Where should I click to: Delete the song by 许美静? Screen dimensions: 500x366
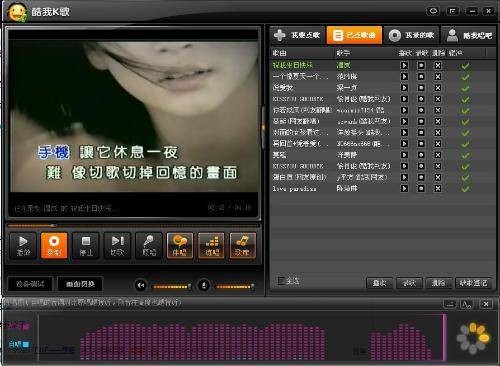438,155
